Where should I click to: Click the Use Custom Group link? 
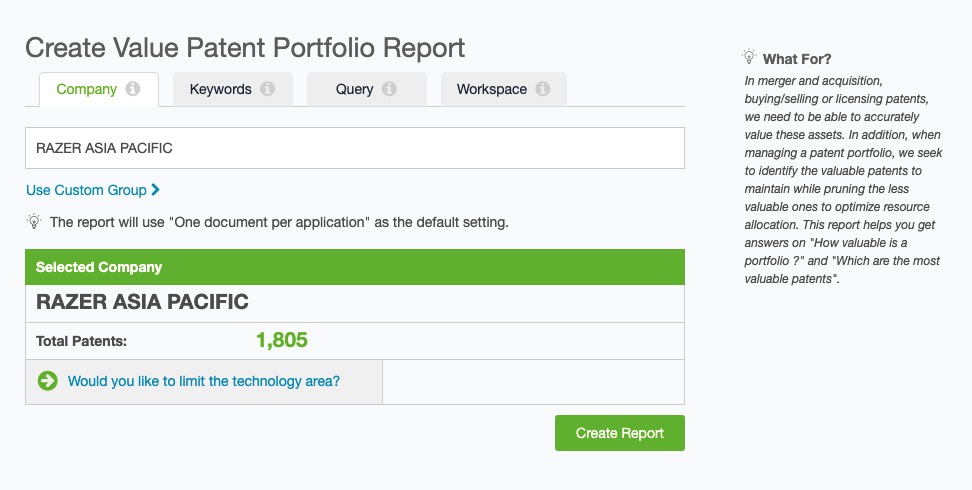(x=86, y=190)
